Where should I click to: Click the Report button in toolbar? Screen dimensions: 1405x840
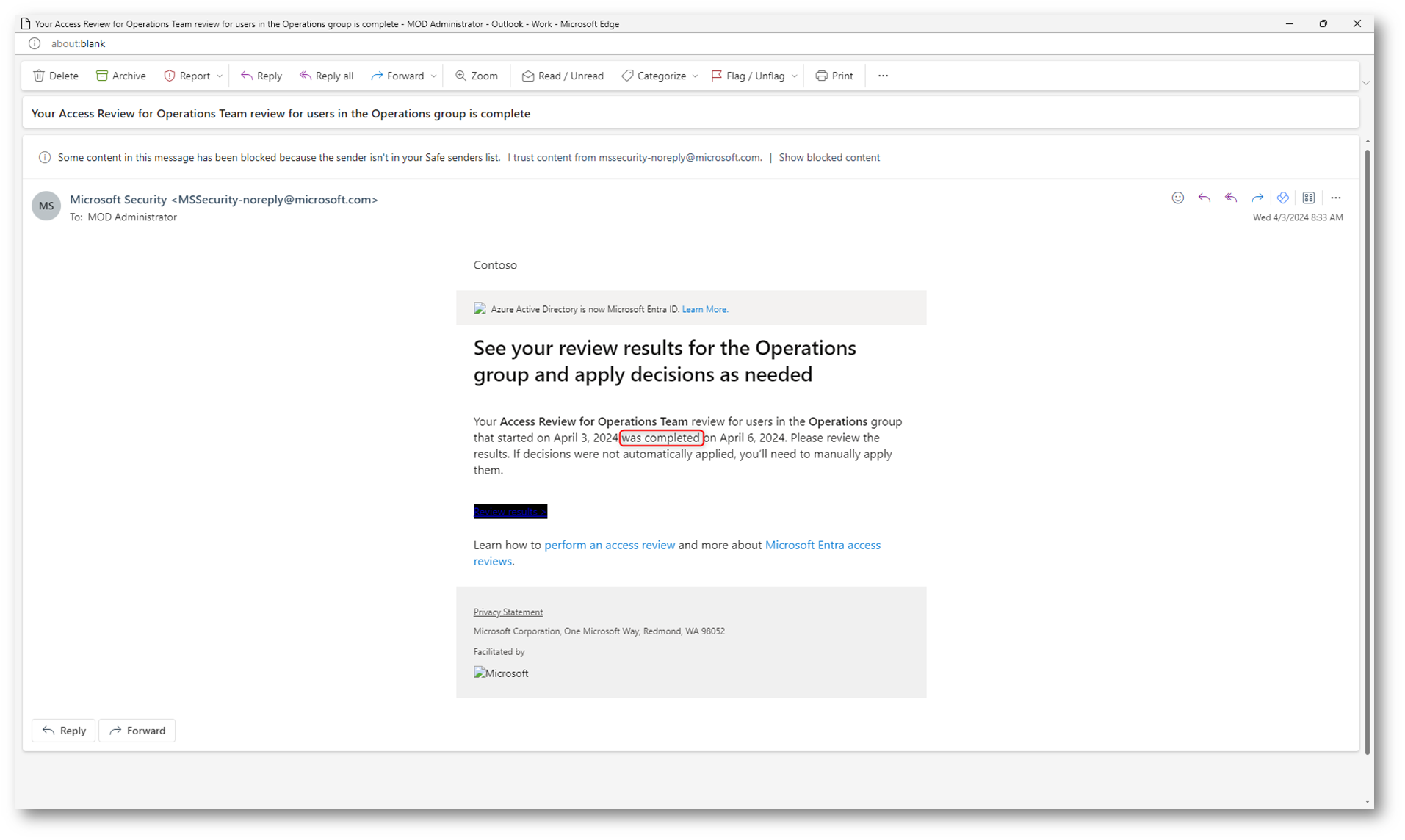[x=187, y=76]
